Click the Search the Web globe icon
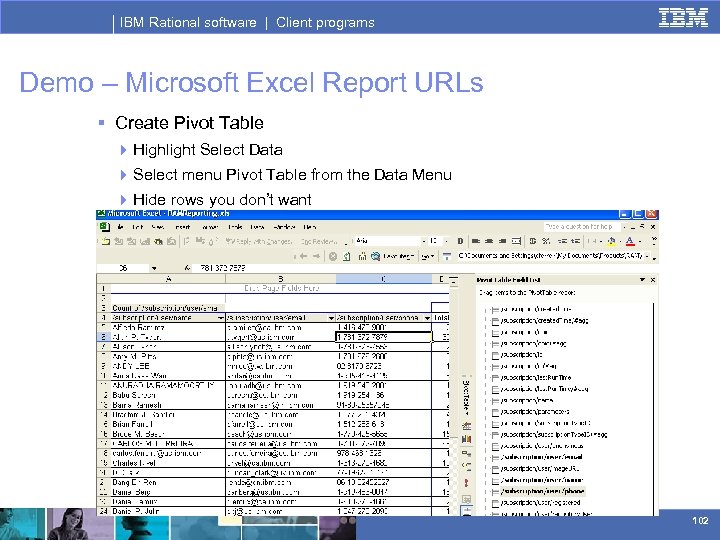720x540 pixels. tap(376, 256)
